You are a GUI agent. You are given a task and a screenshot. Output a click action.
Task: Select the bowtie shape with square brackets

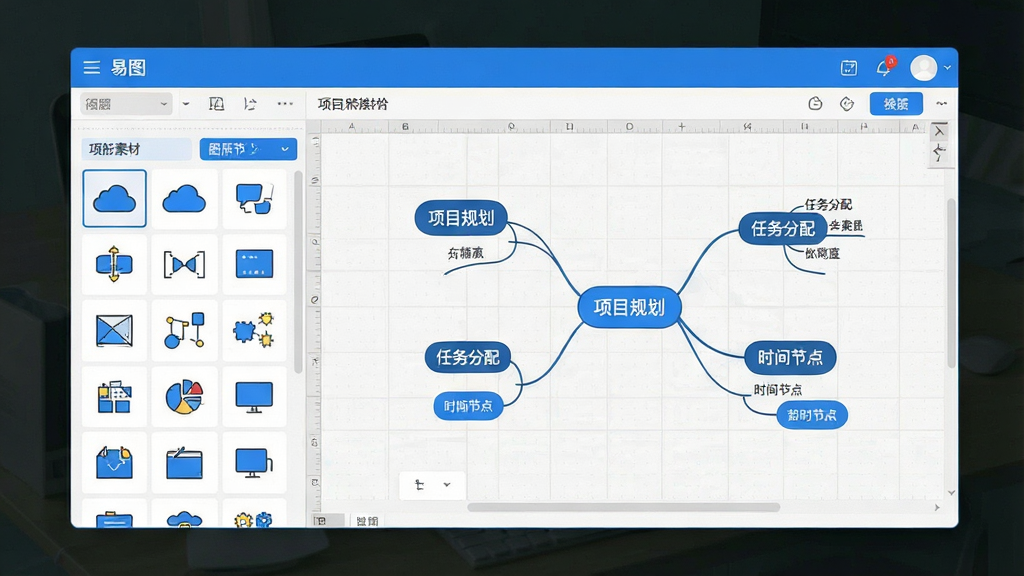[184, 264]
